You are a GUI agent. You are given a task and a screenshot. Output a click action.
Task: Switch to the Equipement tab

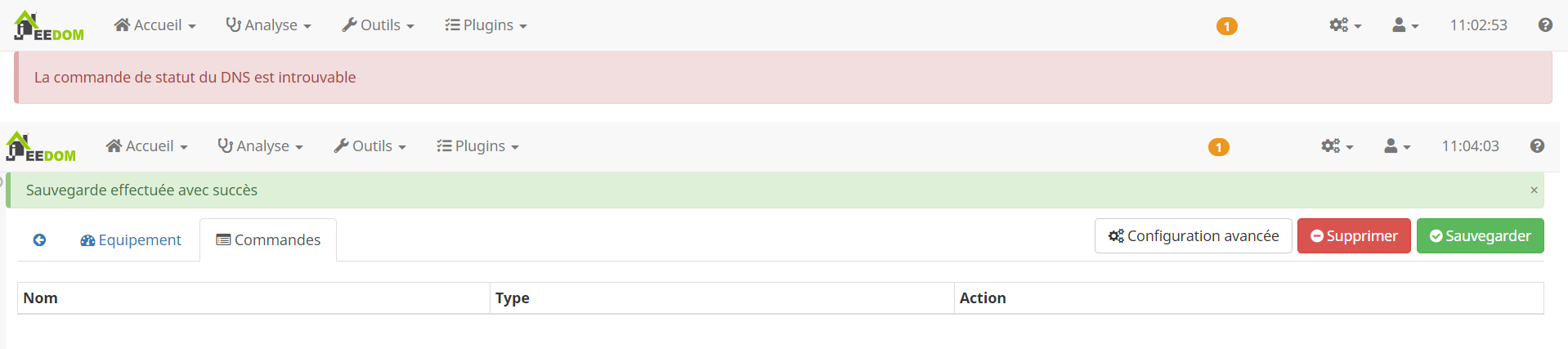click(131, 240)
